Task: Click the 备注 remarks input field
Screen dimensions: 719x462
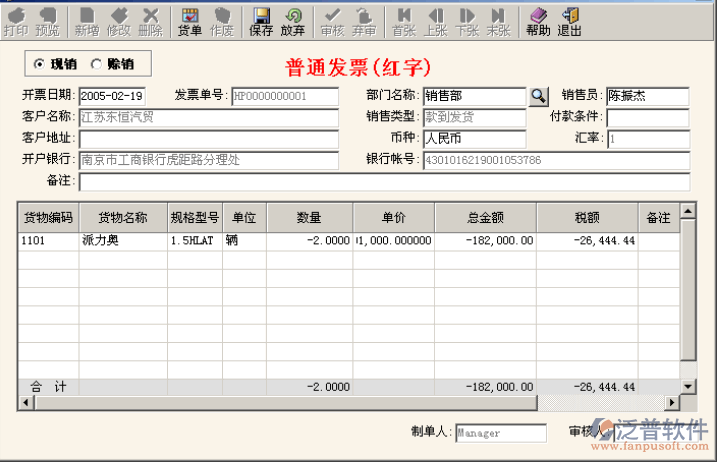Action: tap(384, 182)
